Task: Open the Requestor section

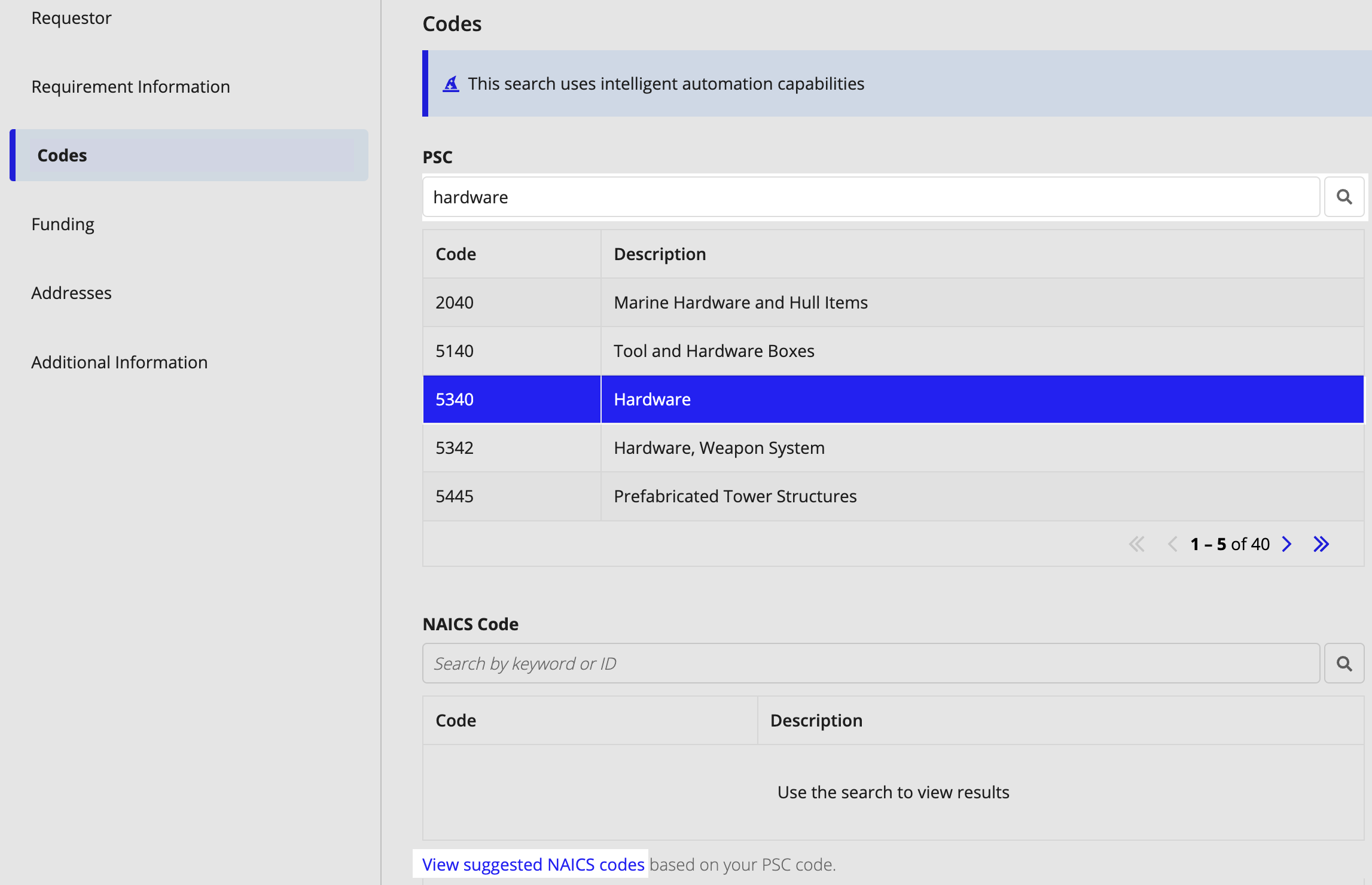Action: coord(71,18)
